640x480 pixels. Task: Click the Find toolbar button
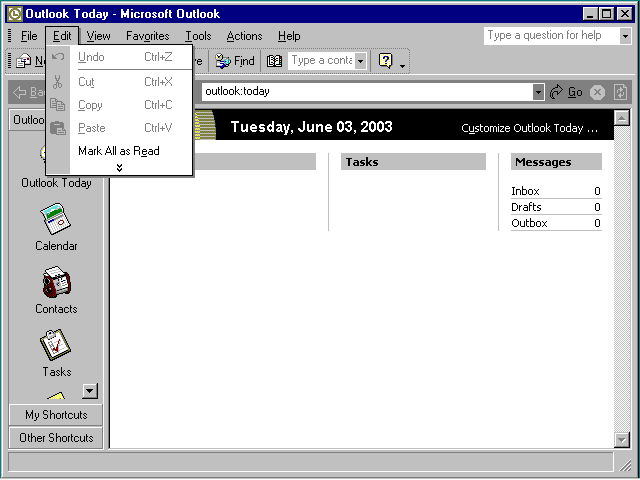click(235, 61)
